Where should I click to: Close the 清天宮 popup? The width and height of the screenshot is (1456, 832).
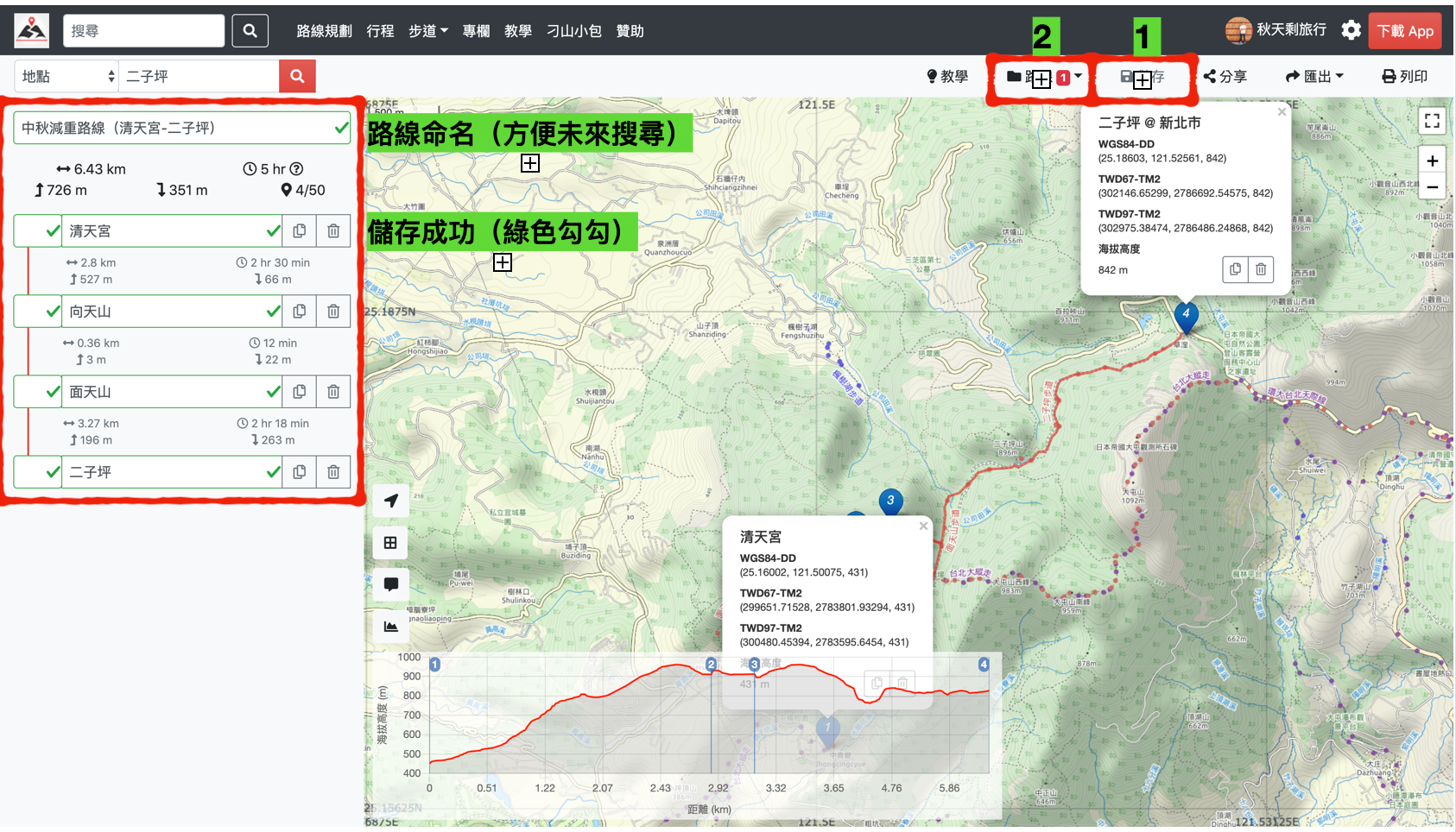tap(923, 526)
